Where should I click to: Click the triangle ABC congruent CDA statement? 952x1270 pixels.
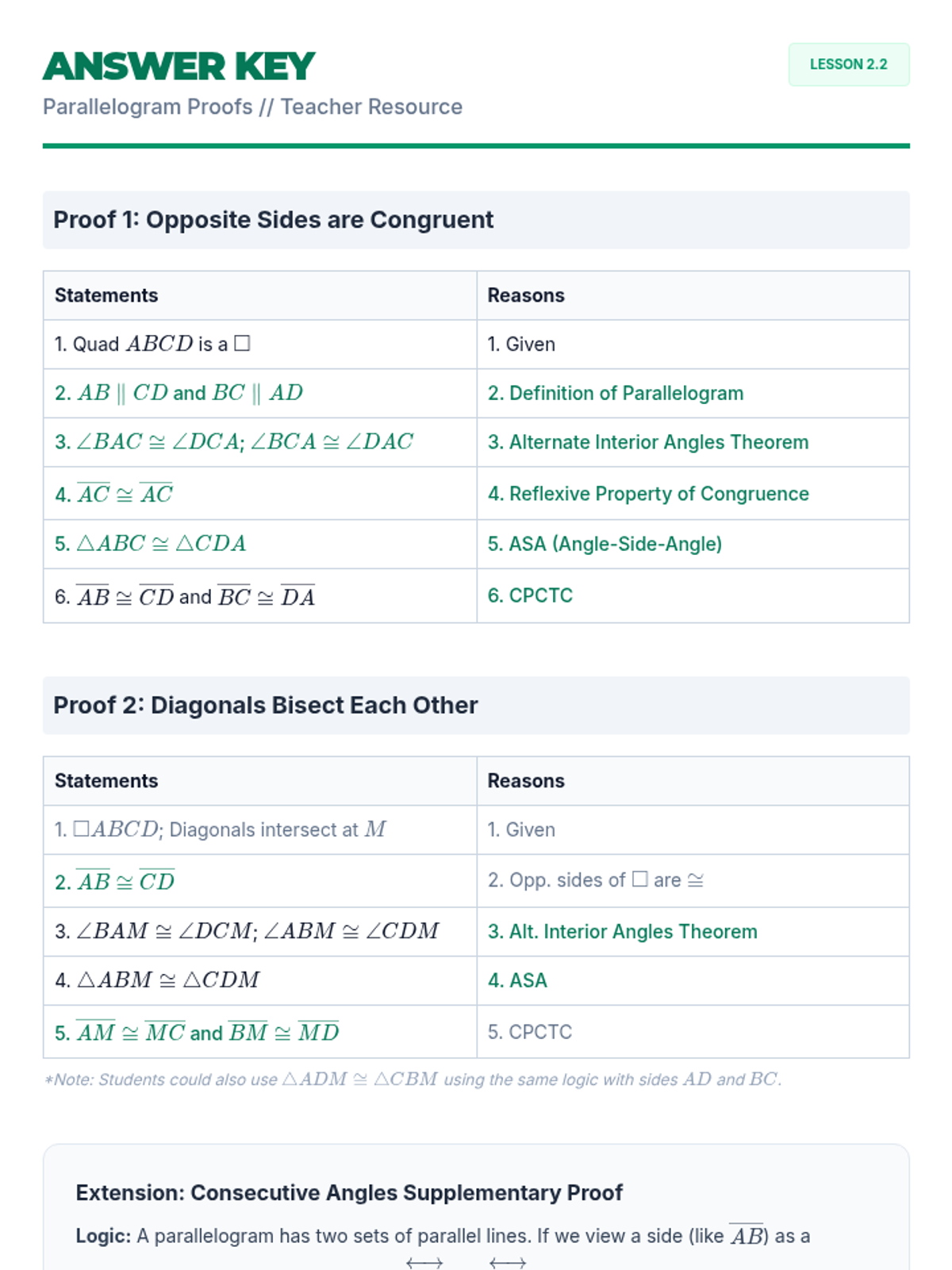pyautogui.click(x=151, y=544)
